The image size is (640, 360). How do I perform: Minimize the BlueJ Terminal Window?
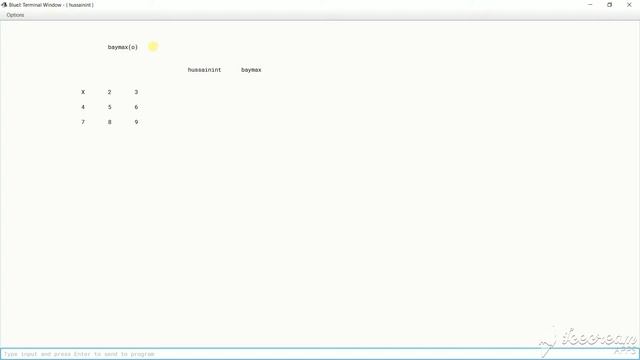[x=590, y=5]
